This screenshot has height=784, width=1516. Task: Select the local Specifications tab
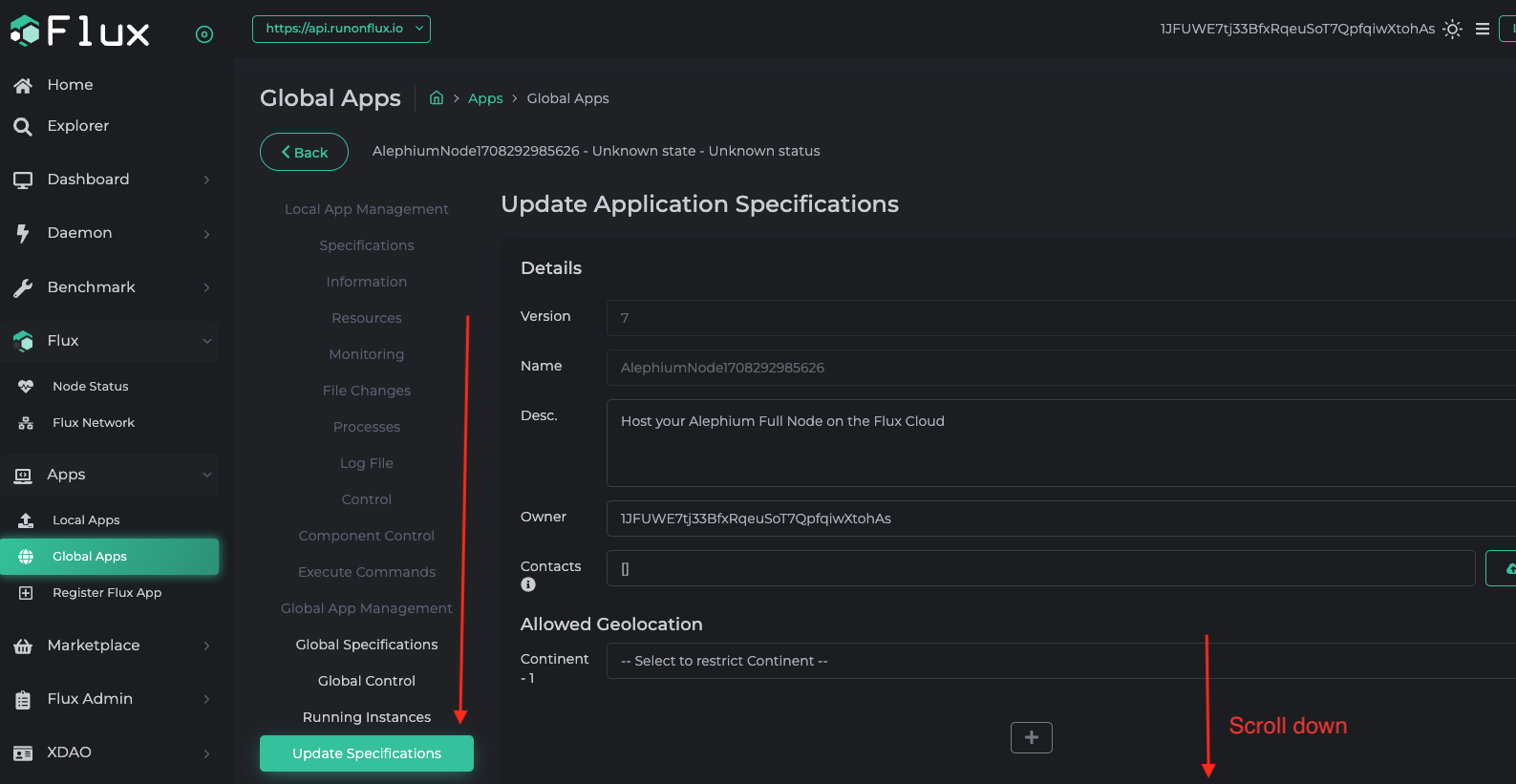coord(367,245)
